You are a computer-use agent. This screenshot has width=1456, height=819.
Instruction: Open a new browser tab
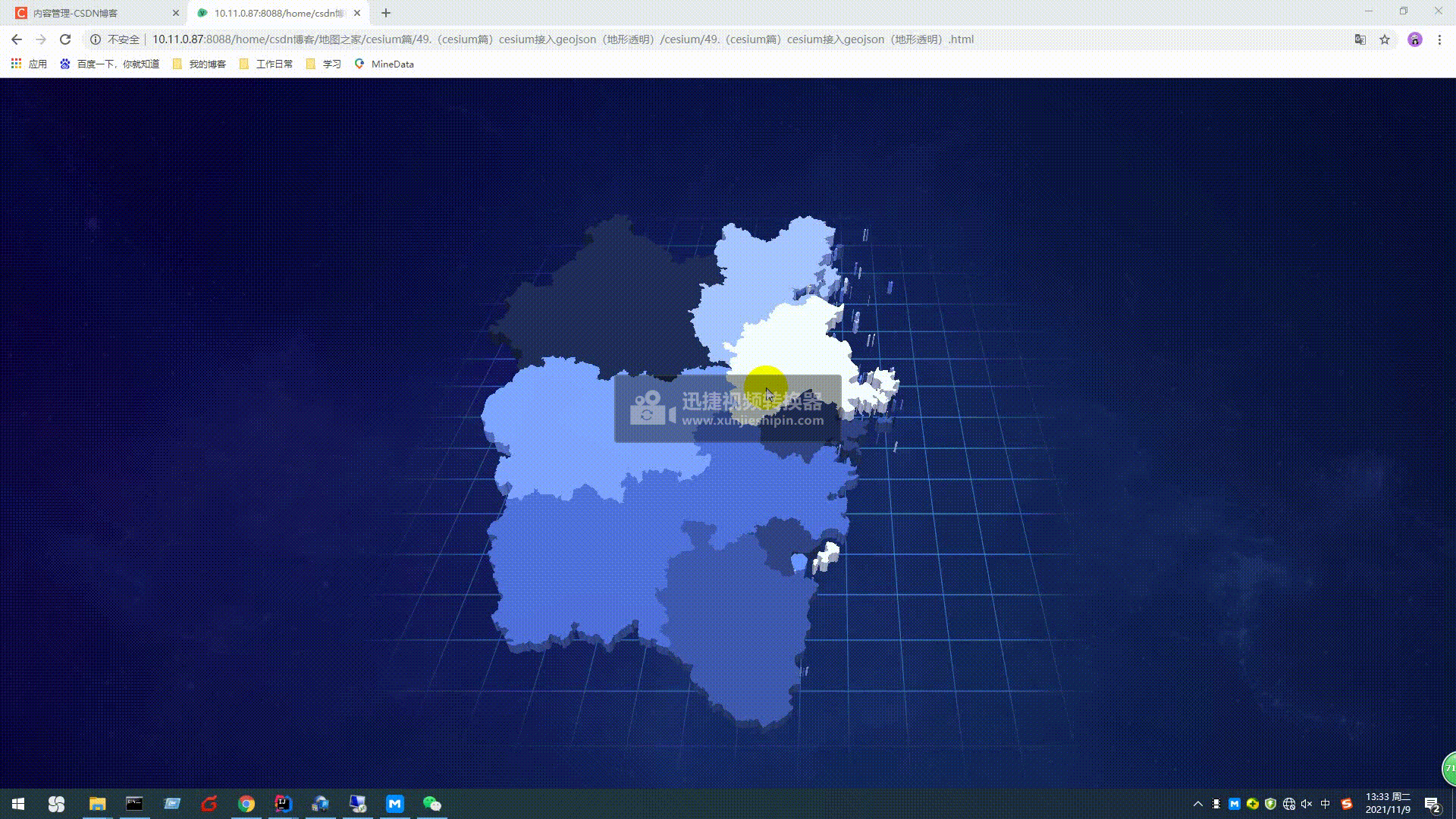click(386, 13)
